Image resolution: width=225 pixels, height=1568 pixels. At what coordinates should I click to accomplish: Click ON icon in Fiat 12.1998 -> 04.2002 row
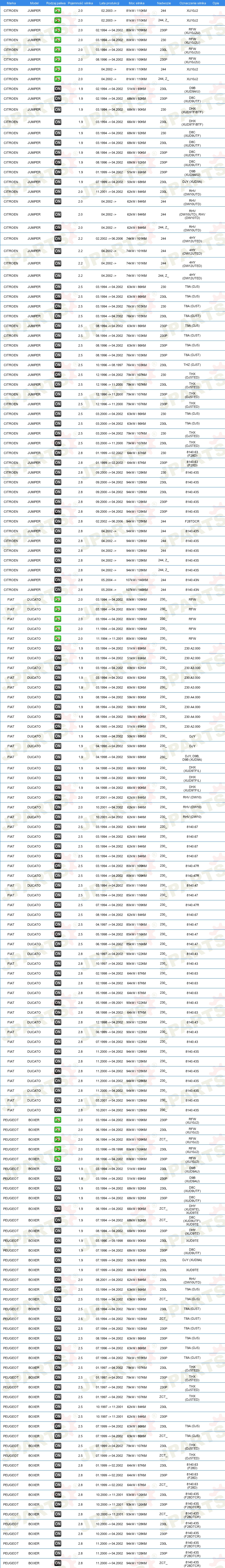[x=57, y=1022]
